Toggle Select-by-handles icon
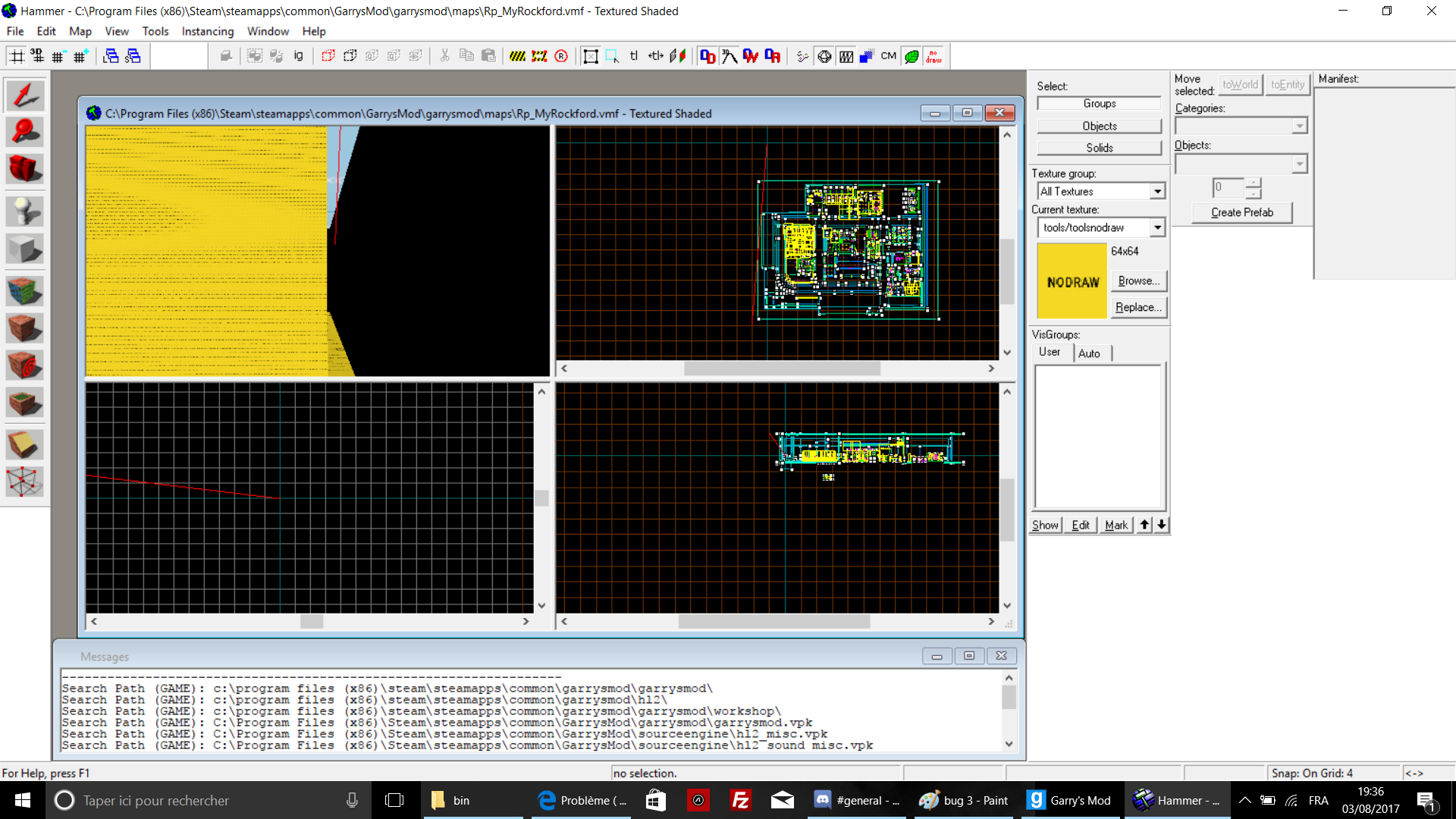The width and height of the screenshot is (1456, 819). 591,56
